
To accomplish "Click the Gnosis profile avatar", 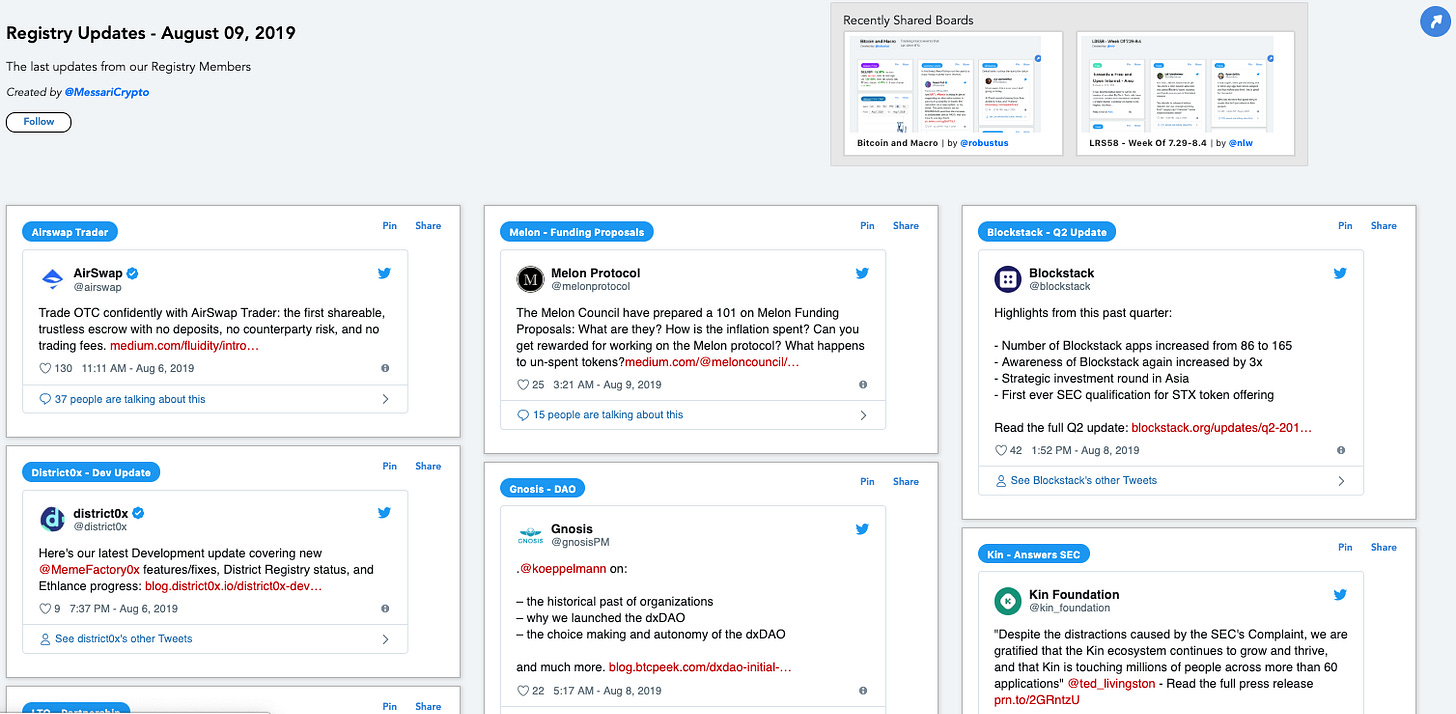I will point(530,536).
